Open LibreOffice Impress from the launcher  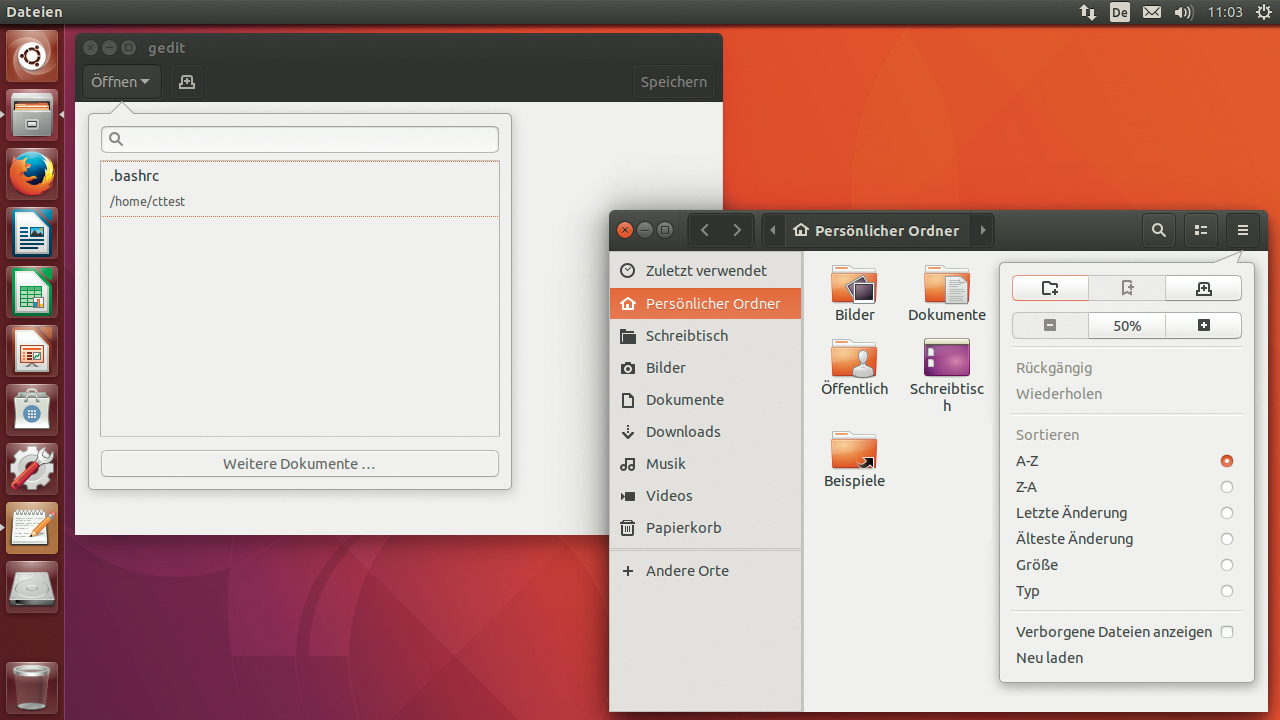[x=33, y=352]
